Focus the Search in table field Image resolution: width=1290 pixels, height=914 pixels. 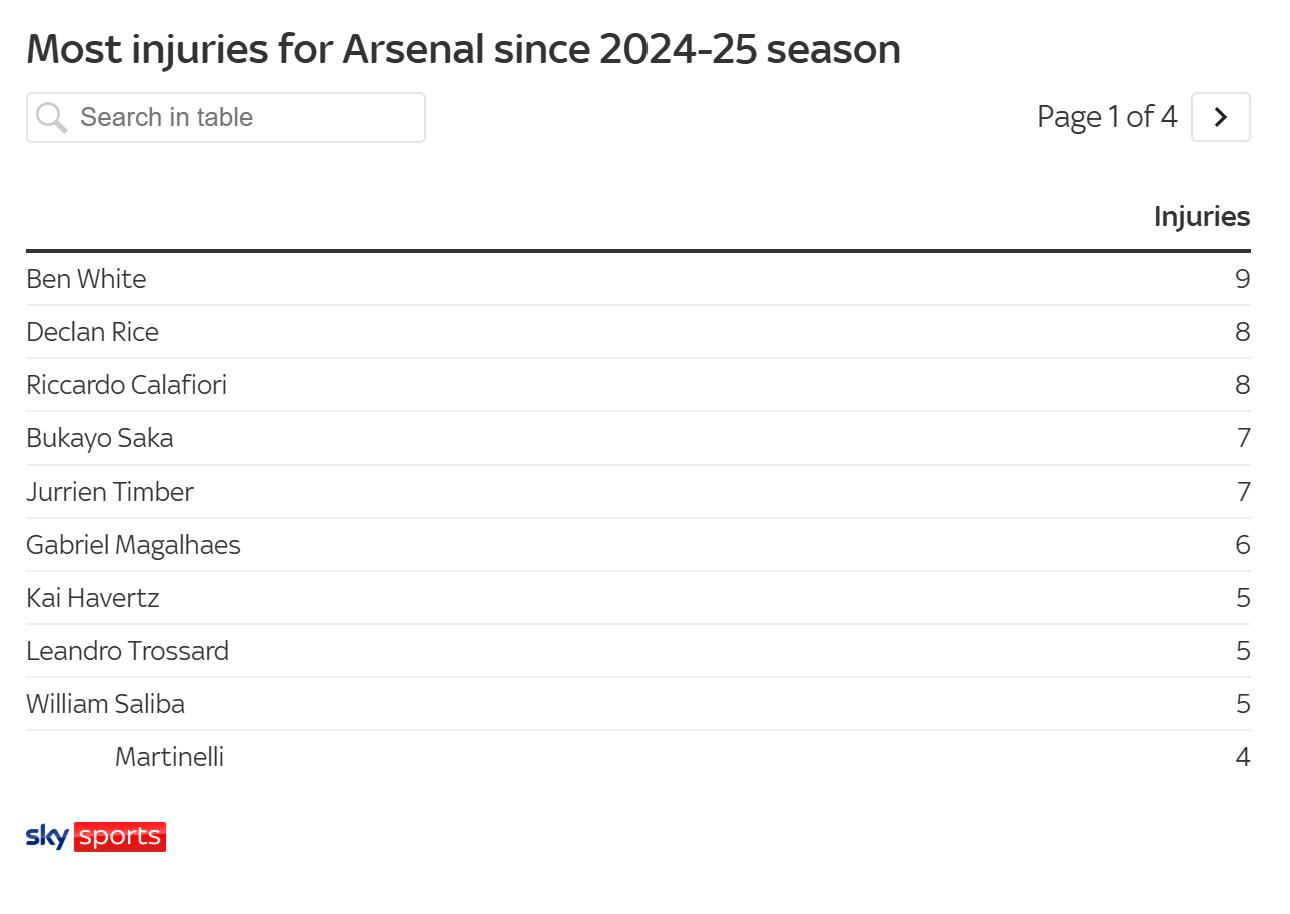(240, 118)
